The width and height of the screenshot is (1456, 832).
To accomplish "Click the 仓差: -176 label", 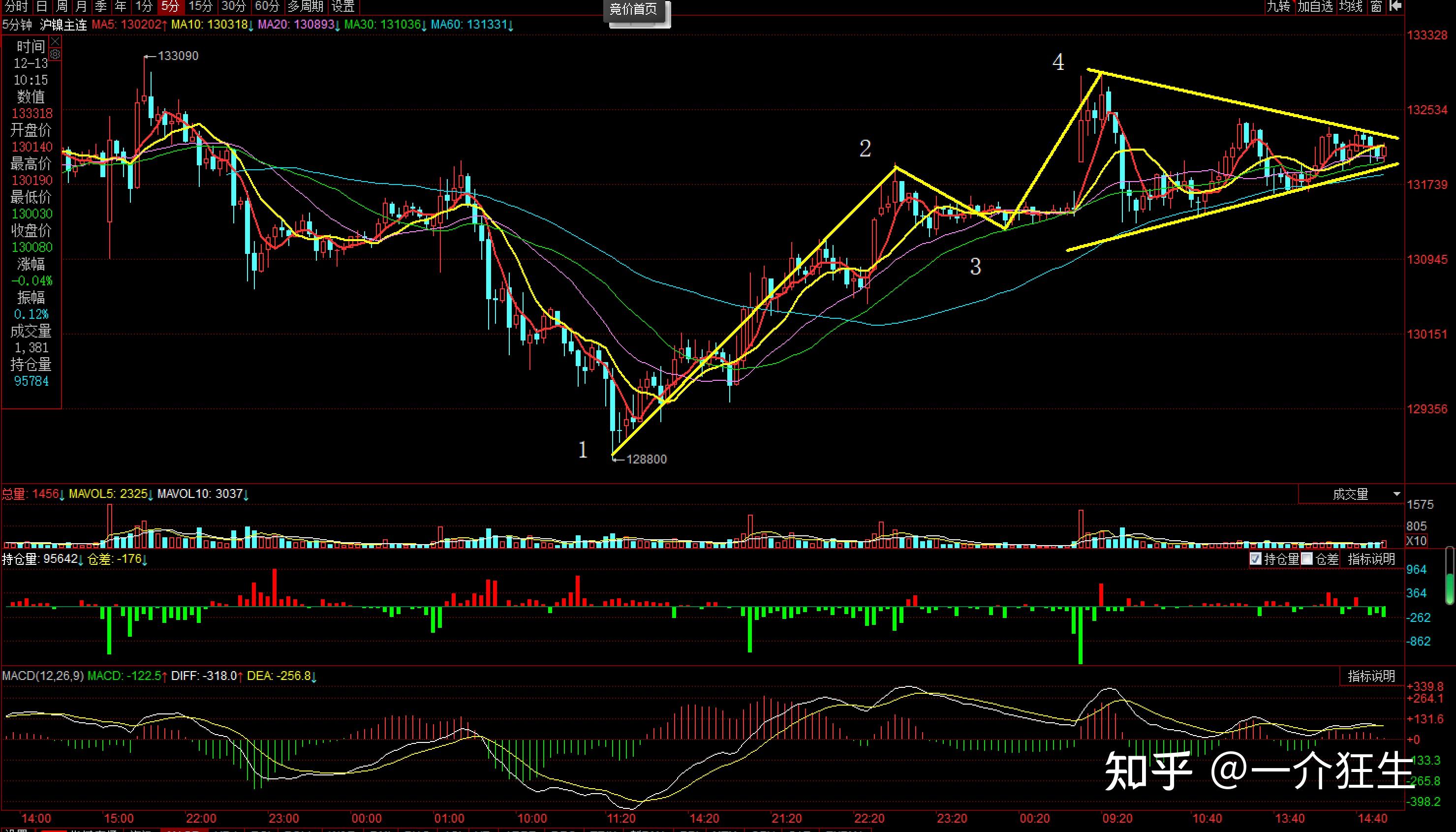I will tap(118, 559).
